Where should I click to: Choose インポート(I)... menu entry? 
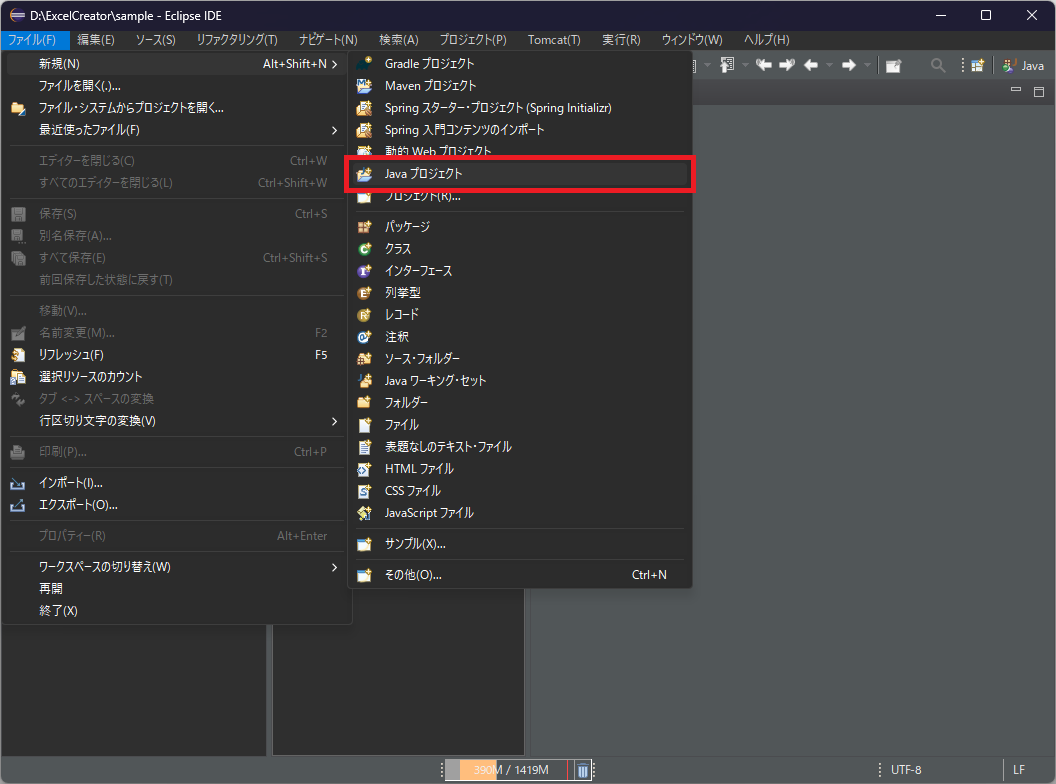pos(176,483)
